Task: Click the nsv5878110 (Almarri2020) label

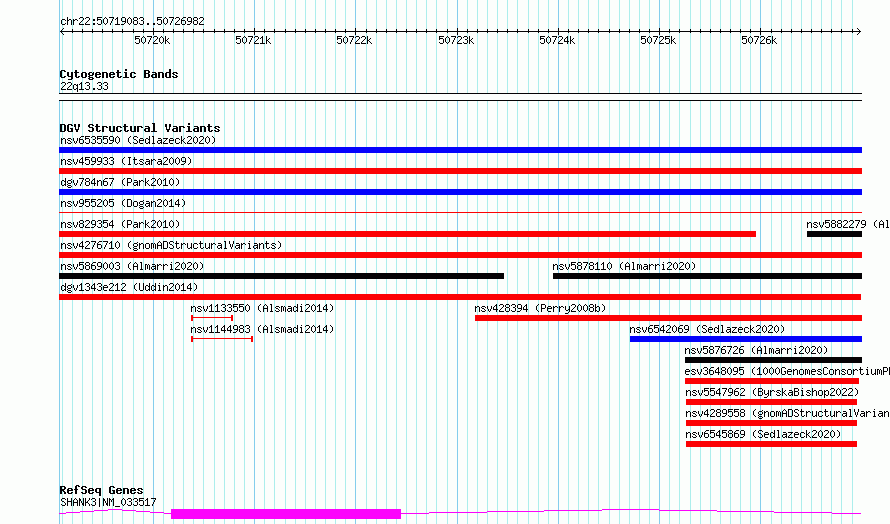Action: (624, 266)
